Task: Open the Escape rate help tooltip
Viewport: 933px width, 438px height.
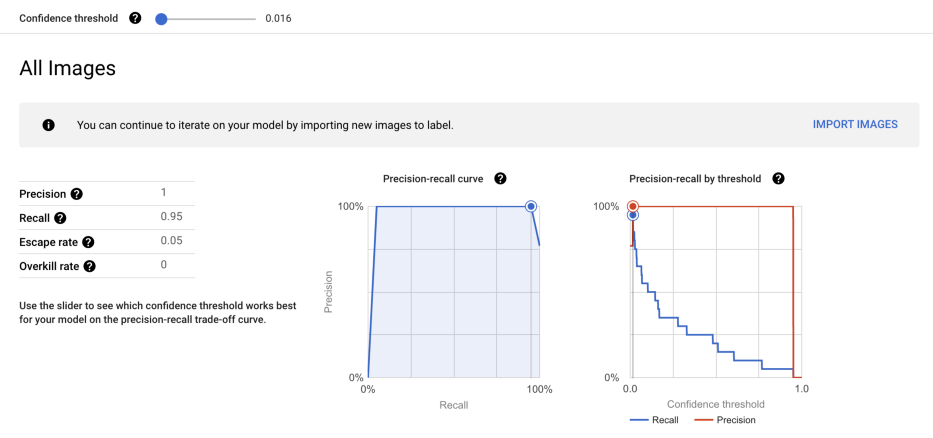Action: click(x=88, y=242)
